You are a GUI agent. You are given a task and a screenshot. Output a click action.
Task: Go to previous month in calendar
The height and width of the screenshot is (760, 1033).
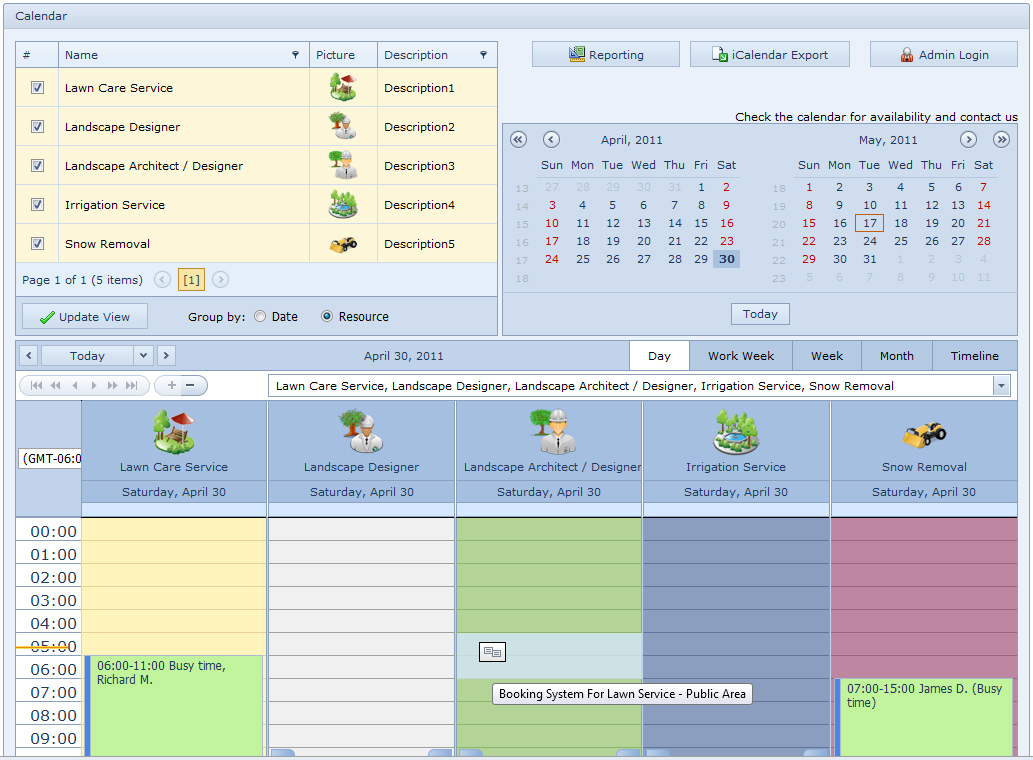tap(551, 140)
